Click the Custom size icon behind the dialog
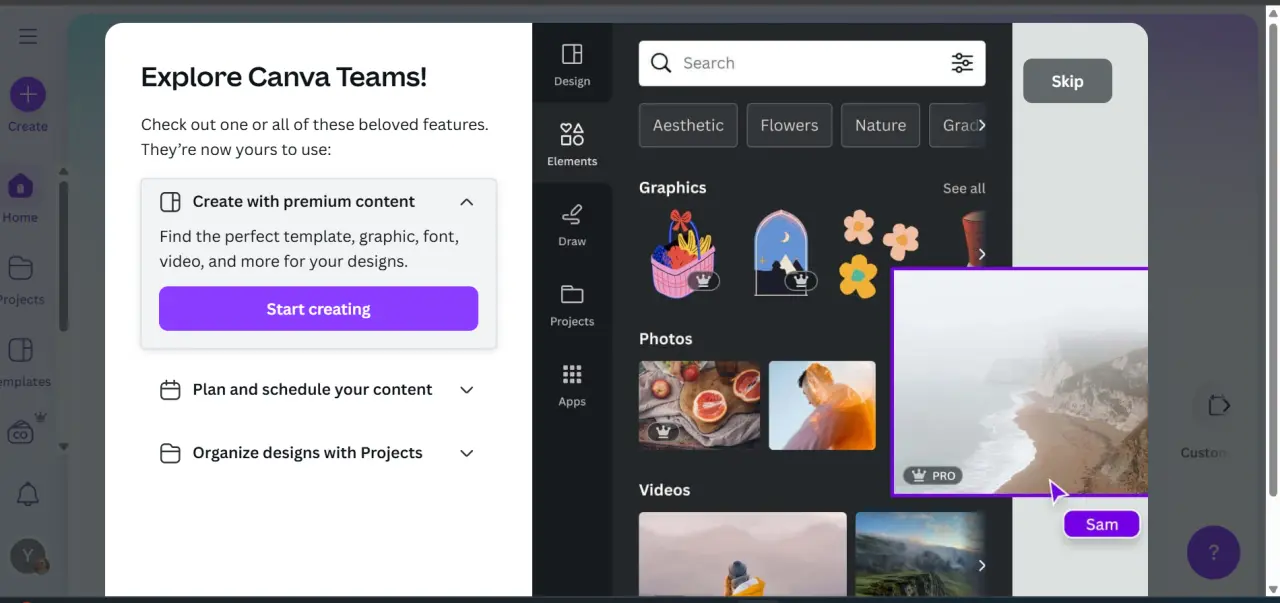 (1218, 405)
